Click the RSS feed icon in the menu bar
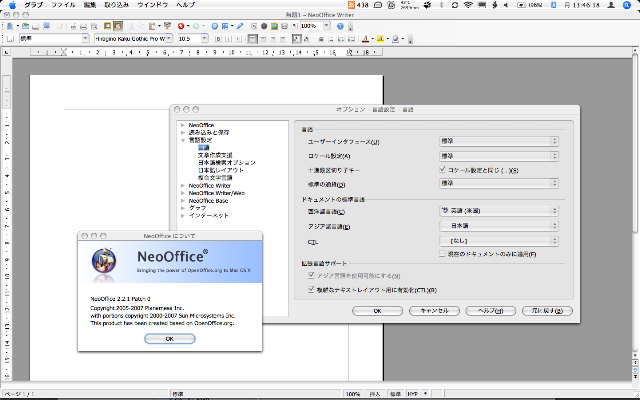 coord(351,5)
